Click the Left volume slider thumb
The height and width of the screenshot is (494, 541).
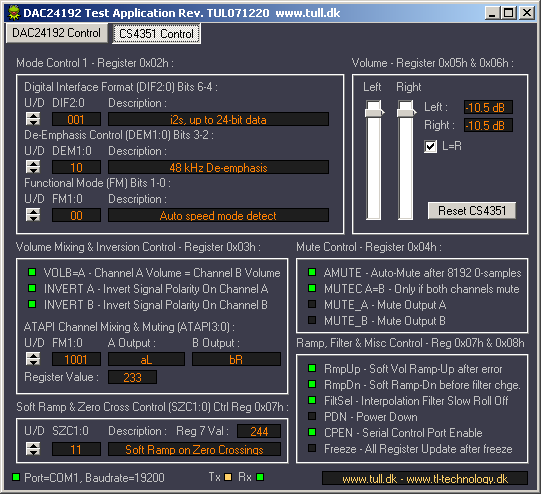click(x=374, y=112)
